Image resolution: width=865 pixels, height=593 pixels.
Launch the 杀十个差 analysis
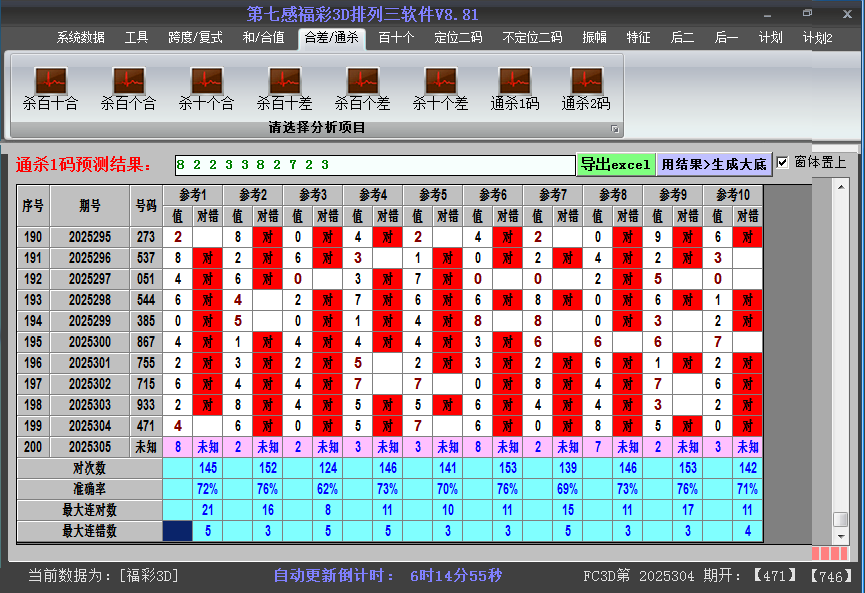pos(440,81)
